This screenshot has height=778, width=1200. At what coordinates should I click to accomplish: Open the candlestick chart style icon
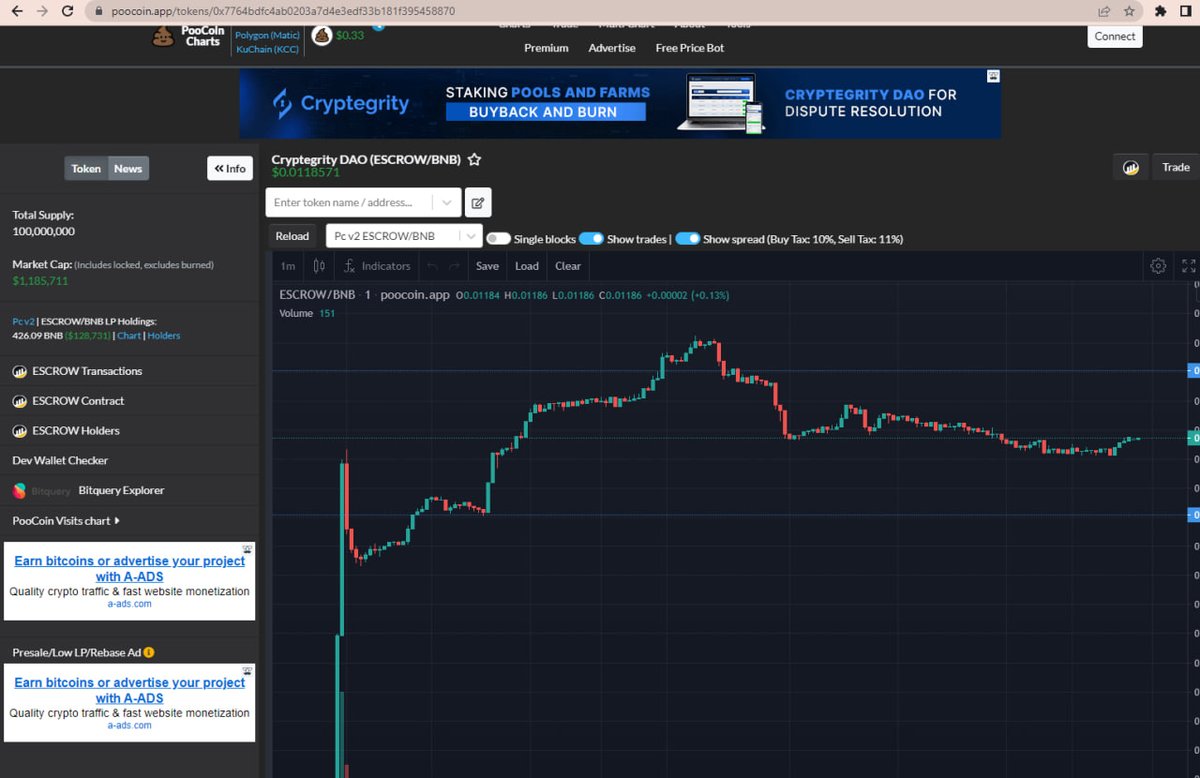[319, 266]
